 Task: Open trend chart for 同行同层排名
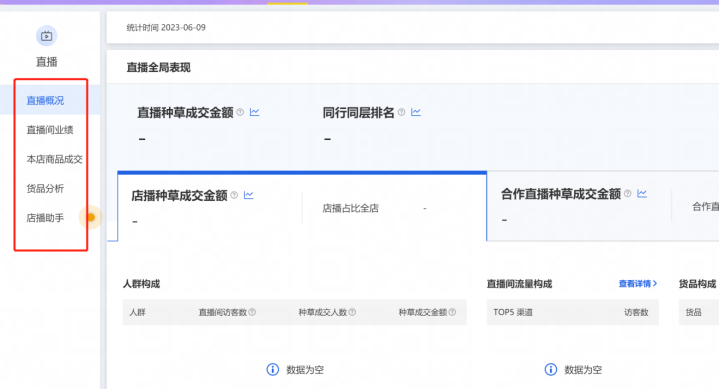click(416, 112)
